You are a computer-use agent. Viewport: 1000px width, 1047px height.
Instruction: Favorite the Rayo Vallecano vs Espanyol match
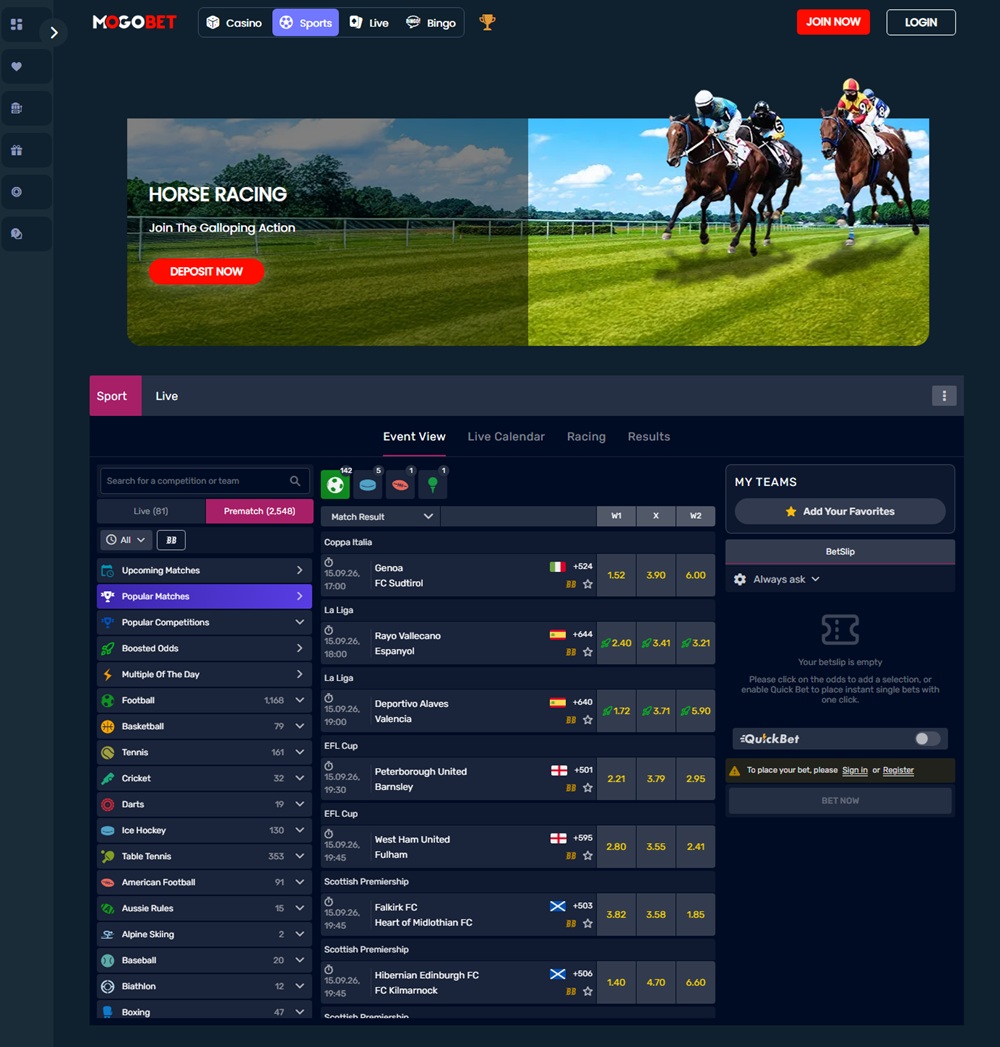coord(587,652)
